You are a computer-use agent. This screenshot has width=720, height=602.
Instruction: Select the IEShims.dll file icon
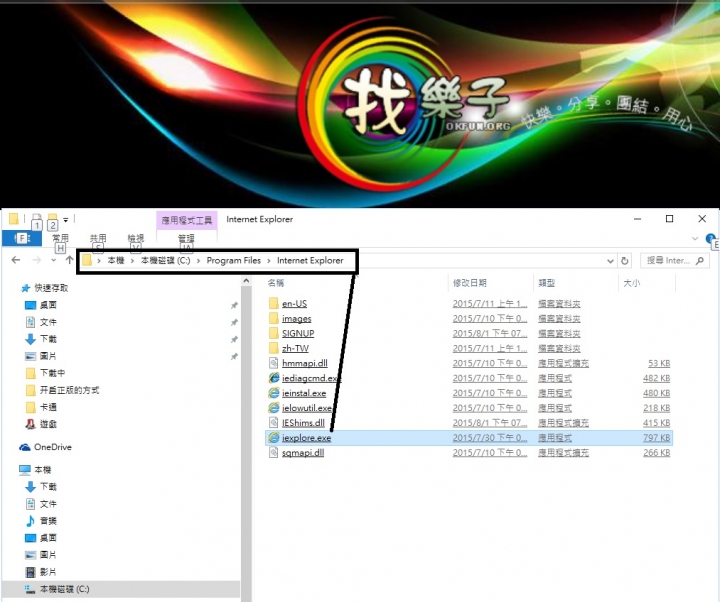pos(274,422)
